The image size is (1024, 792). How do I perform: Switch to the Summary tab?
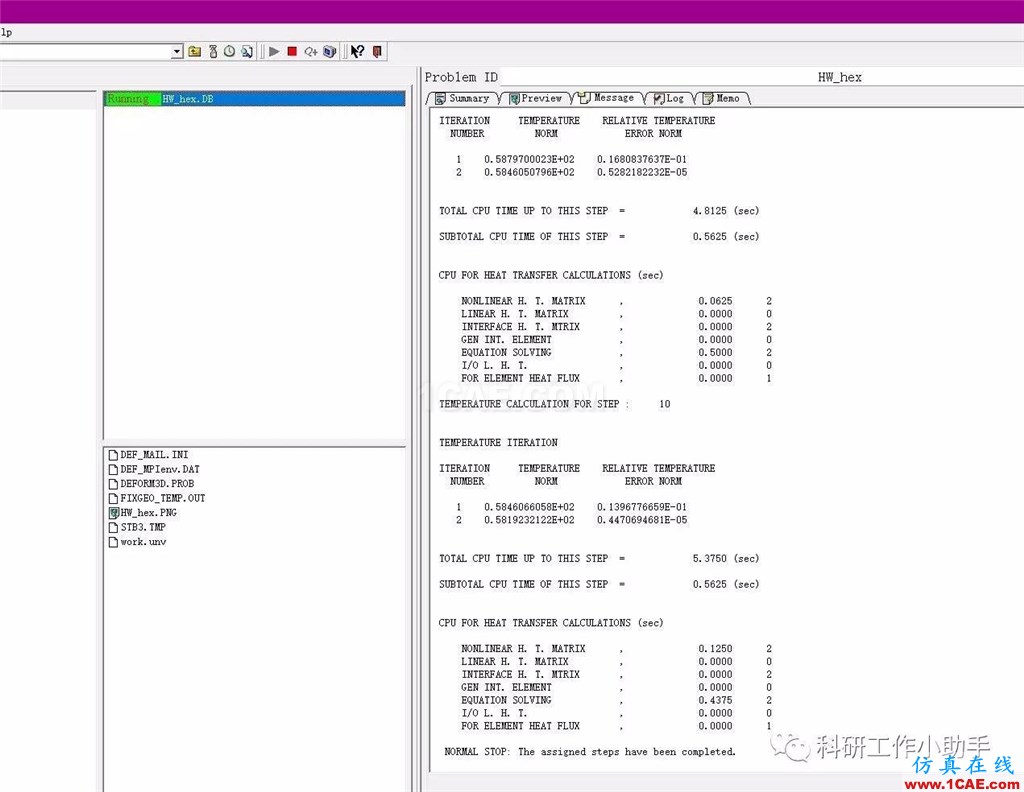point(462,99)
